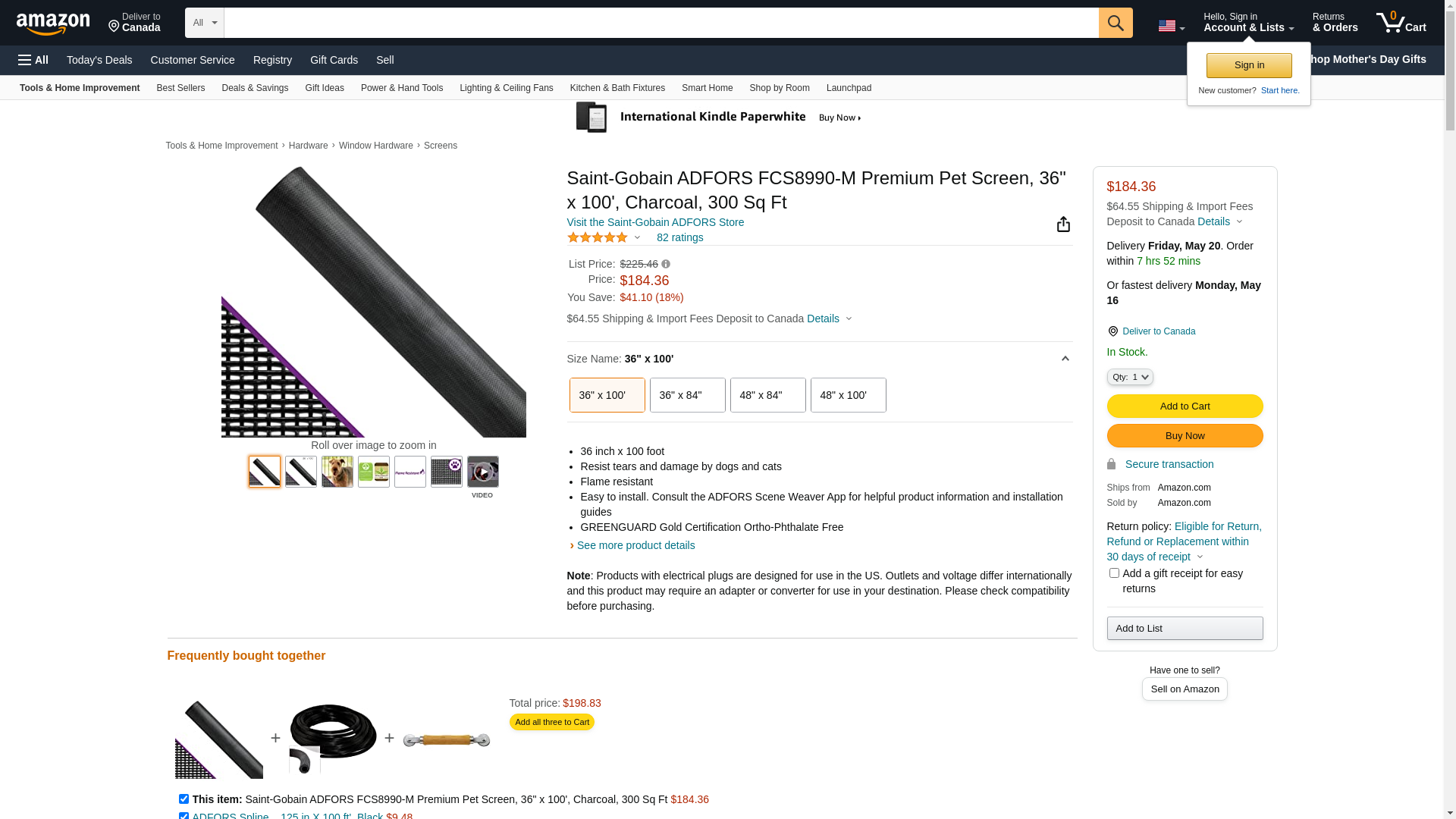Click the search magnifier button
The image size is (1456, 819).
(1115, 23)
